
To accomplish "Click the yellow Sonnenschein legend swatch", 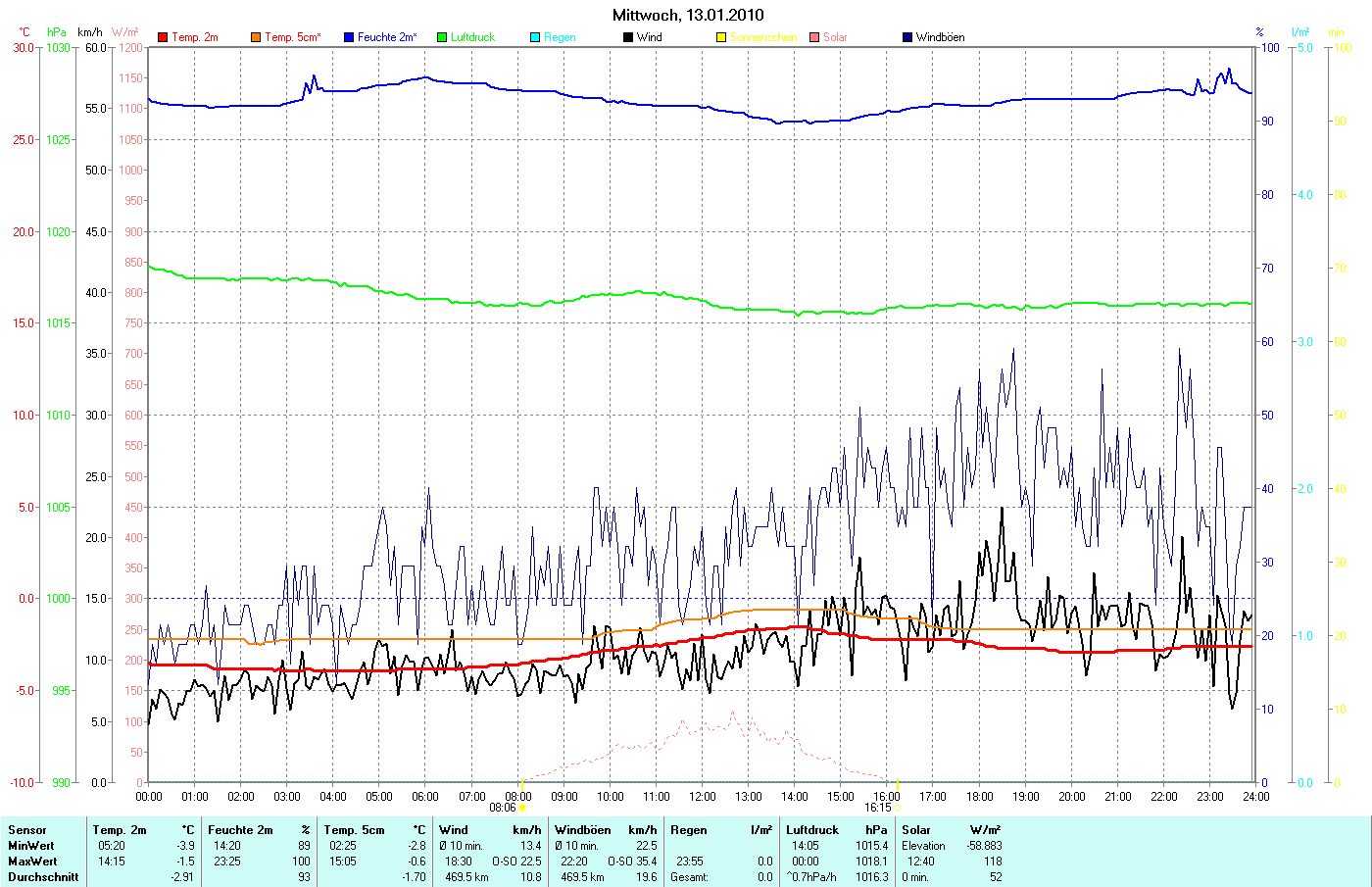I will [x=721, y=37].
